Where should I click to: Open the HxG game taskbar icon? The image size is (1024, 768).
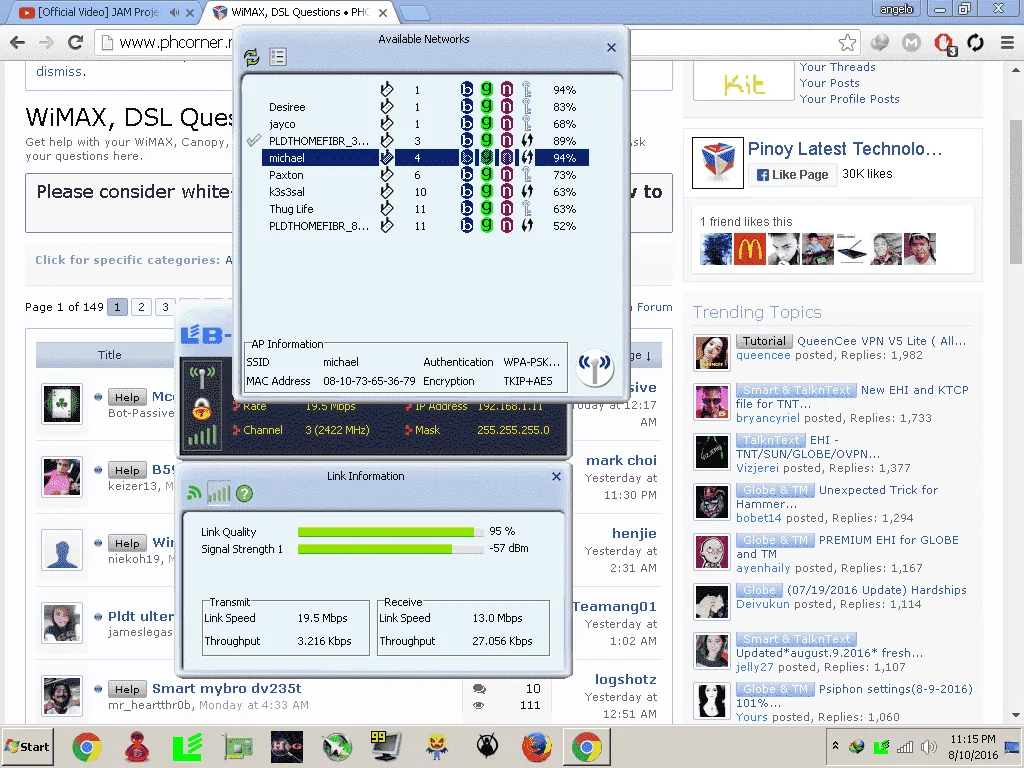(287, 746)
